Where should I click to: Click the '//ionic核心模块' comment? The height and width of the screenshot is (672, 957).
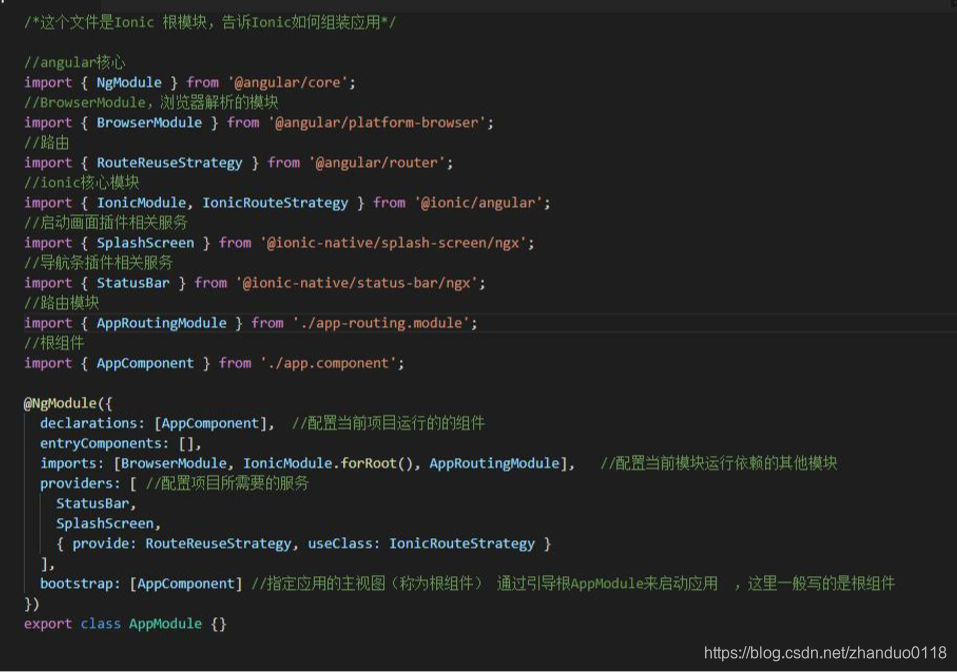click(81, 182)
